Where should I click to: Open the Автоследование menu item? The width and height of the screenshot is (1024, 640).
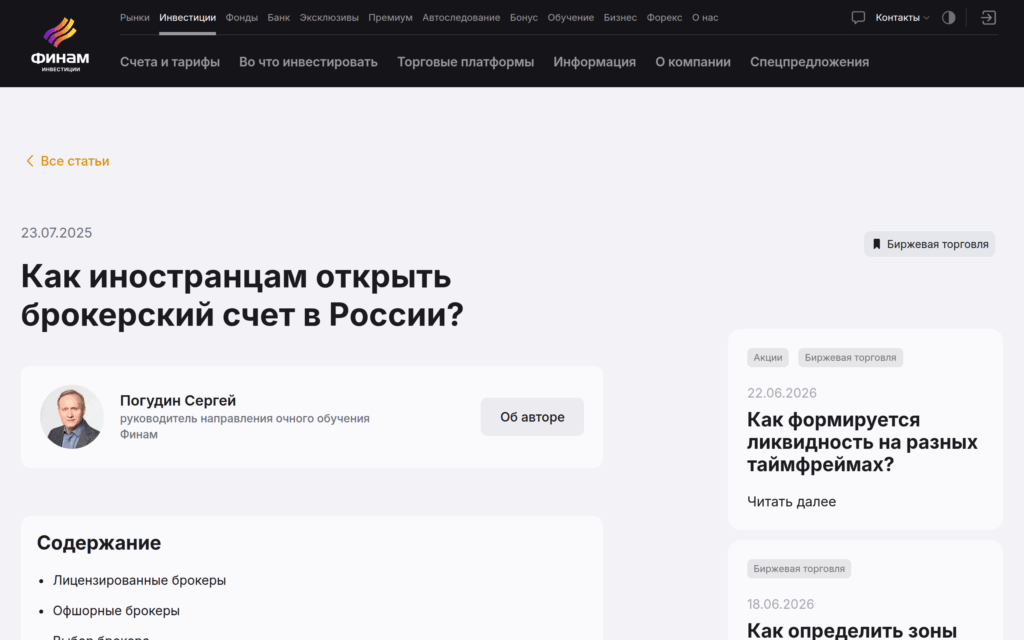pyautogui.click(x=461, y=18)
